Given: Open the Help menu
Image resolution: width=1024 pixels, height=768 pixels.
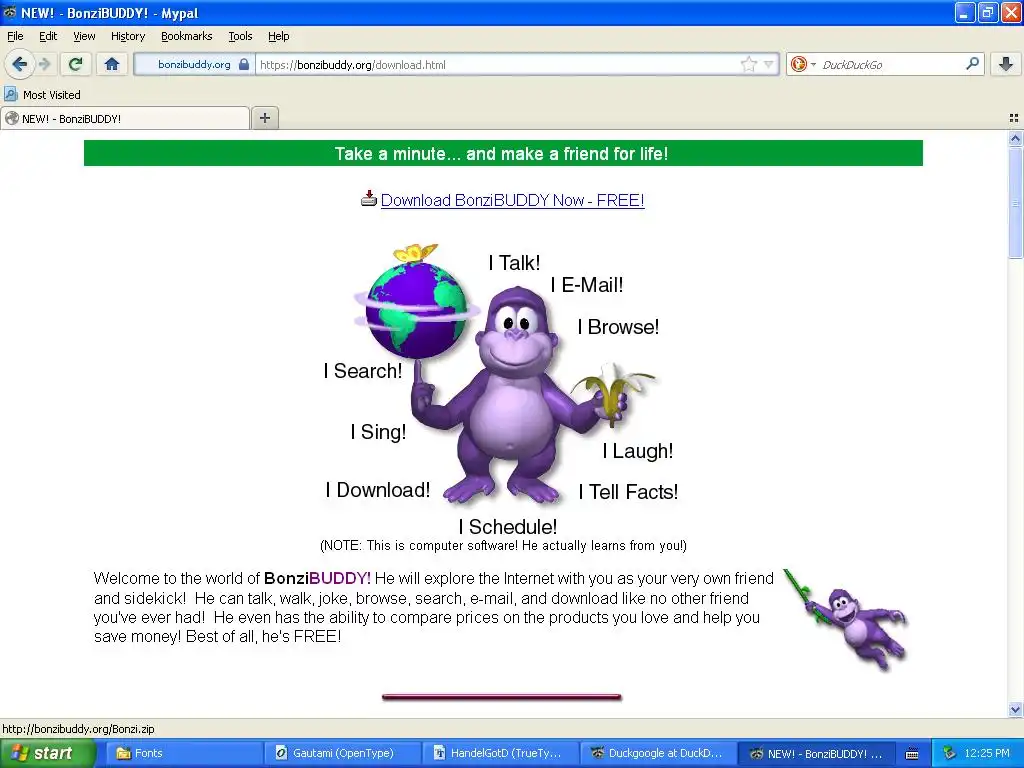Looking at the screenshot, I should point(278,36).
